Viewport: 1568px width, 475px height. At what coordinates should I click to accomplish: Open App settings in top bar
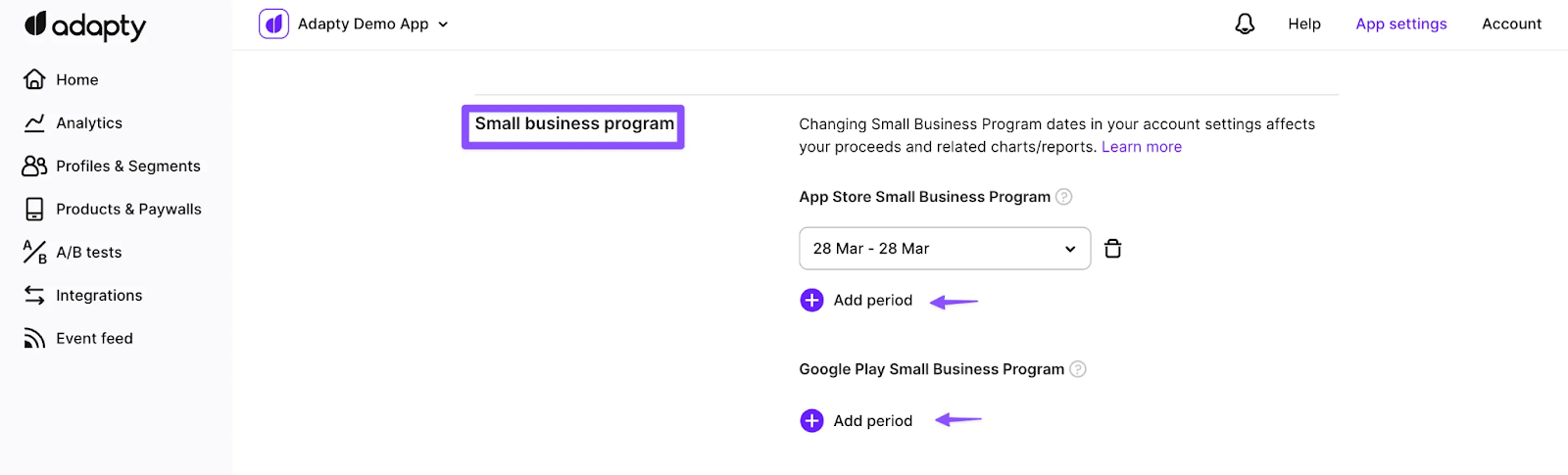1401,24
